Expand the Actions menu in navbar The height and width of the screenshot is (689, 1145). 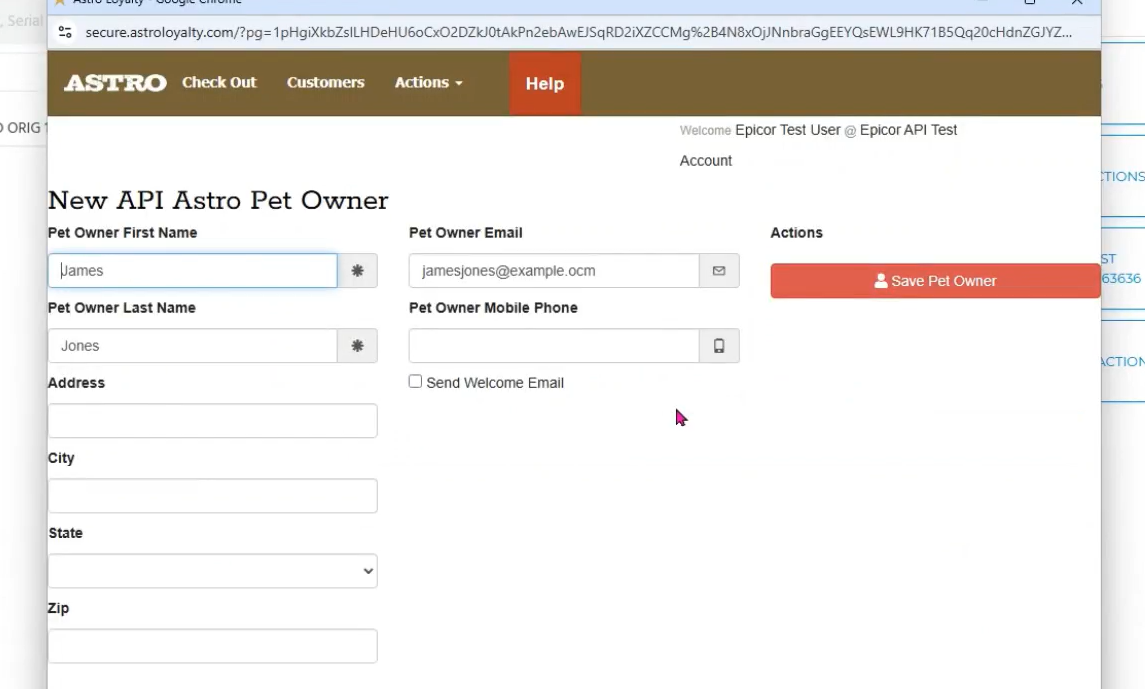pyautogui.click(x=428, y=83)
